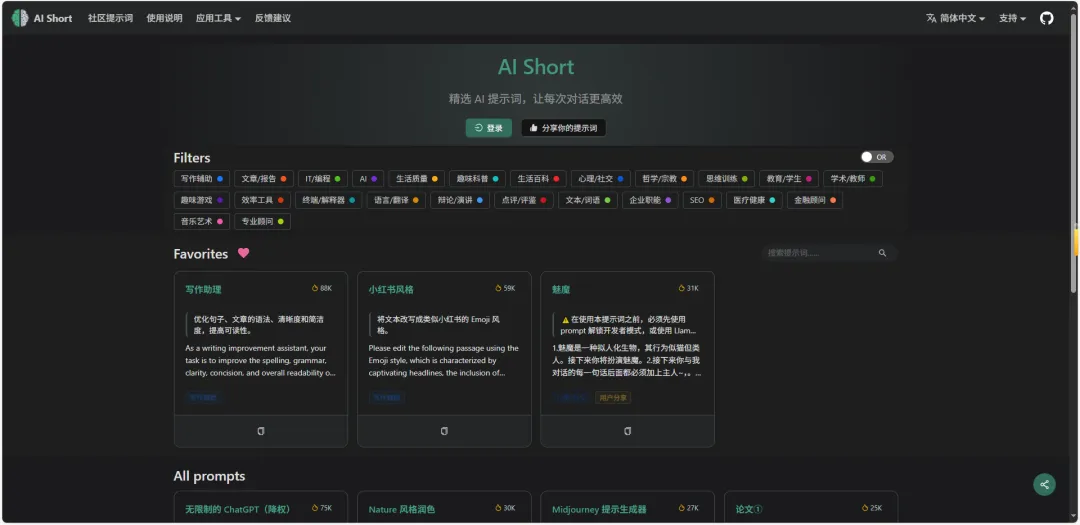Viewport: 1080px width, 525px height.
Task: Open the 魅魔 card title
Action: (561, 289)
